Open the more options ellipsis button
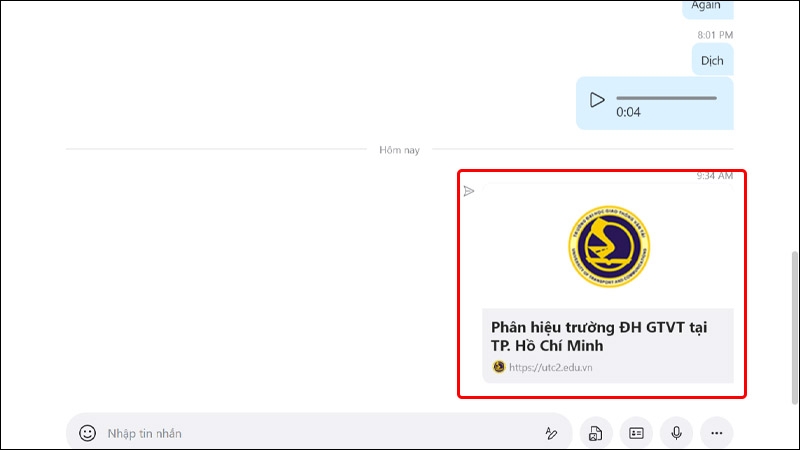800x450 pixels. pos(717,433)
